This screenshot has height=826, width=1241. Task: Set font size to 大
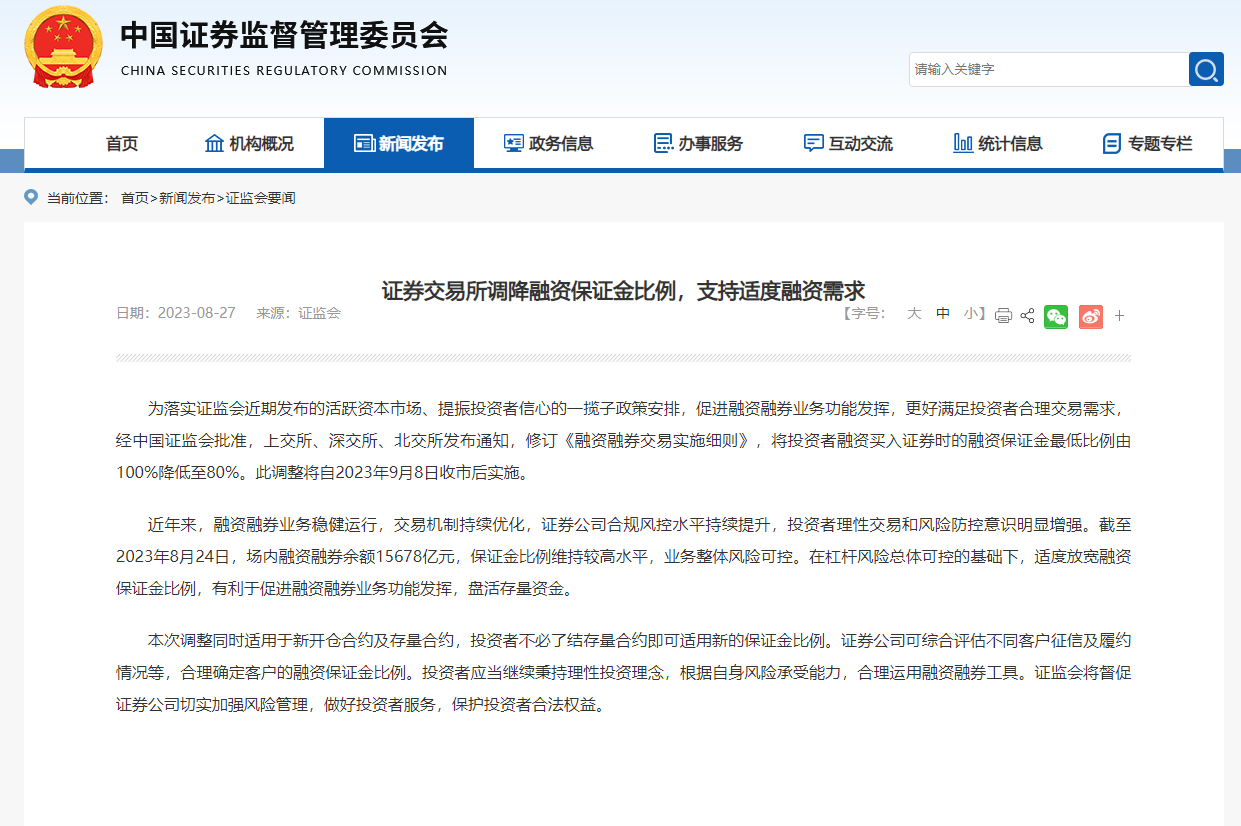pyautogui.click(x=914, y=313)
